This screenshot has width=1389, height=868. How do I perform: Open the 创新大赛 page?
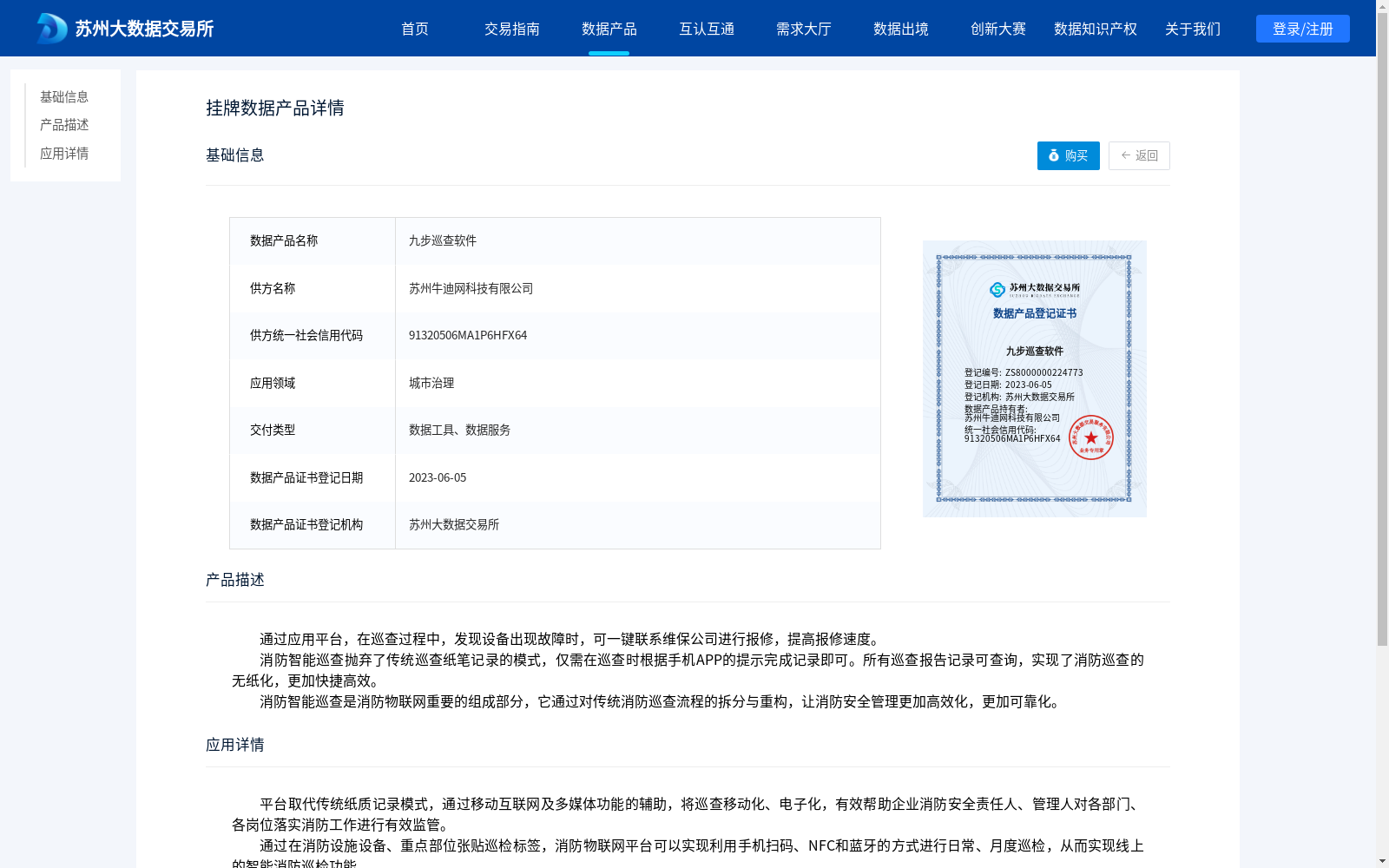tap(998, 29)
